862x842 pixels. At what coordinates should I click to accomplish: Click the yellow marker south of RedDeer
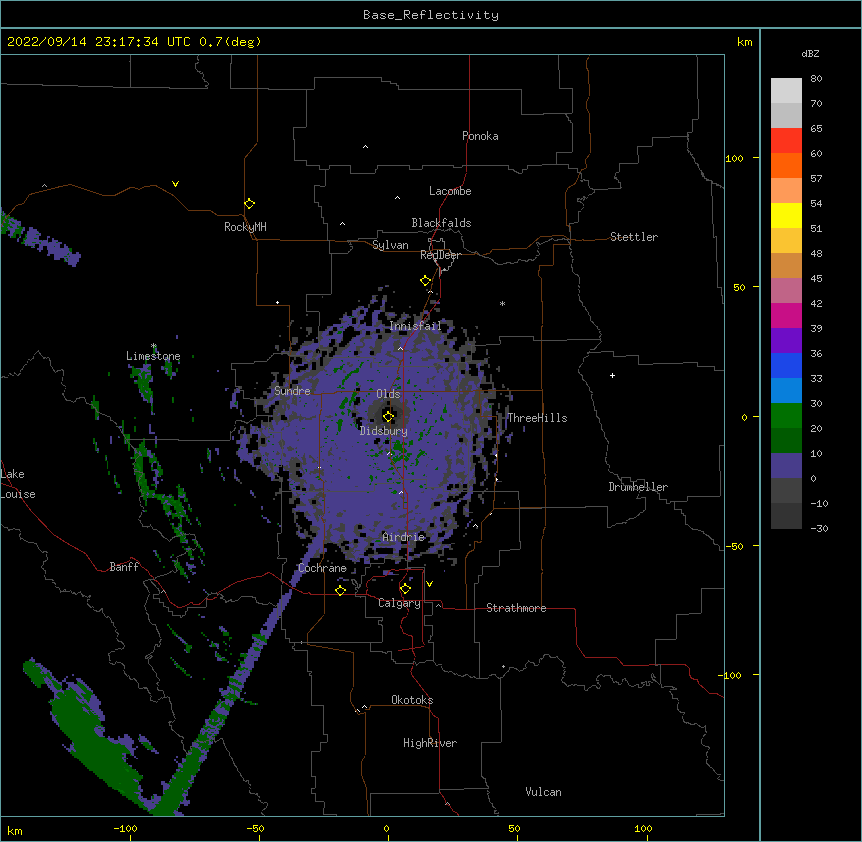click(426, 281)
